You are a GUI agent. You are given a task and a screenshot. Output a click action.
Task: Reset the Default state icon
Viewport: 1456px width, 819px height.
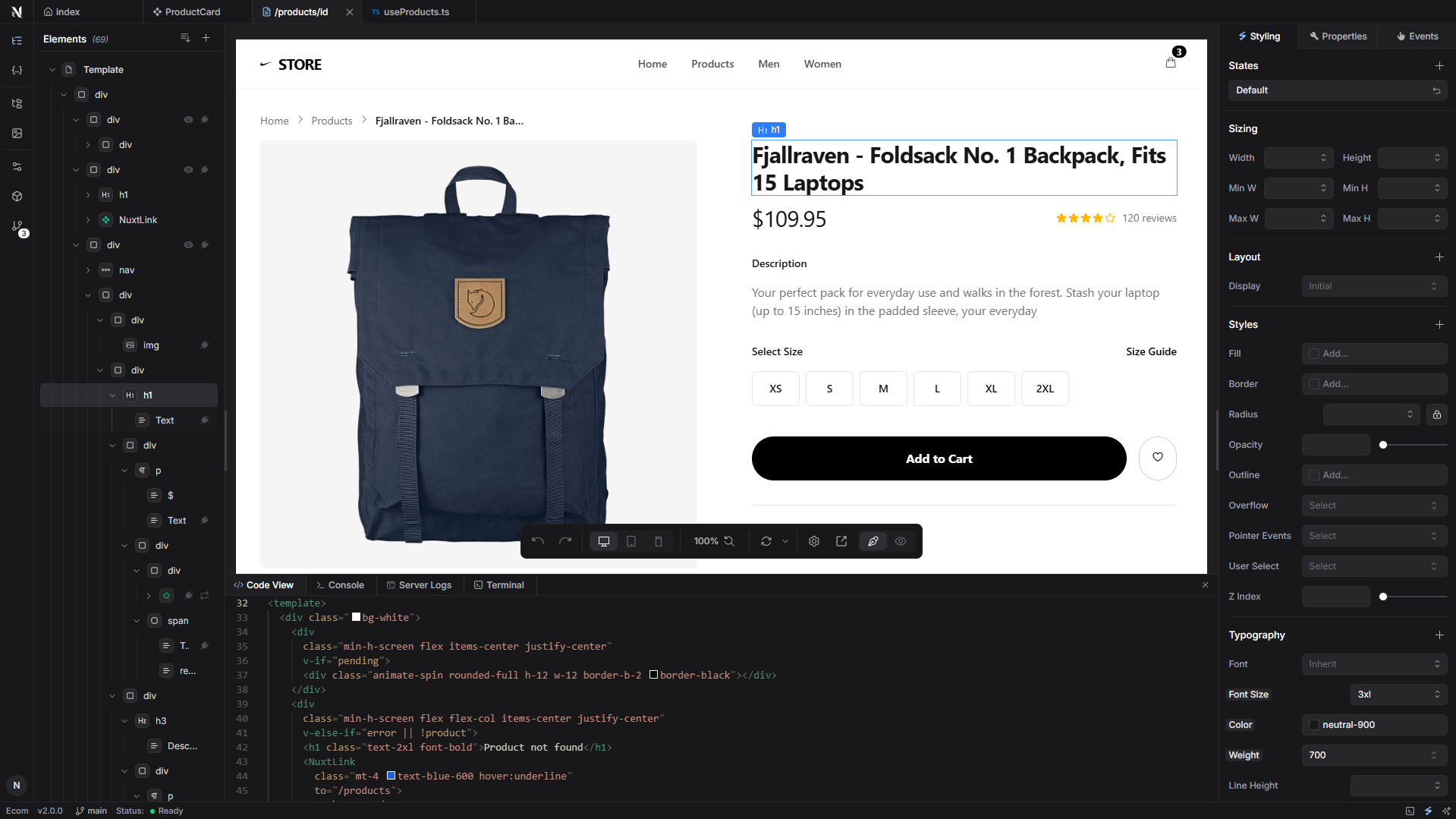click(1436, 90)
